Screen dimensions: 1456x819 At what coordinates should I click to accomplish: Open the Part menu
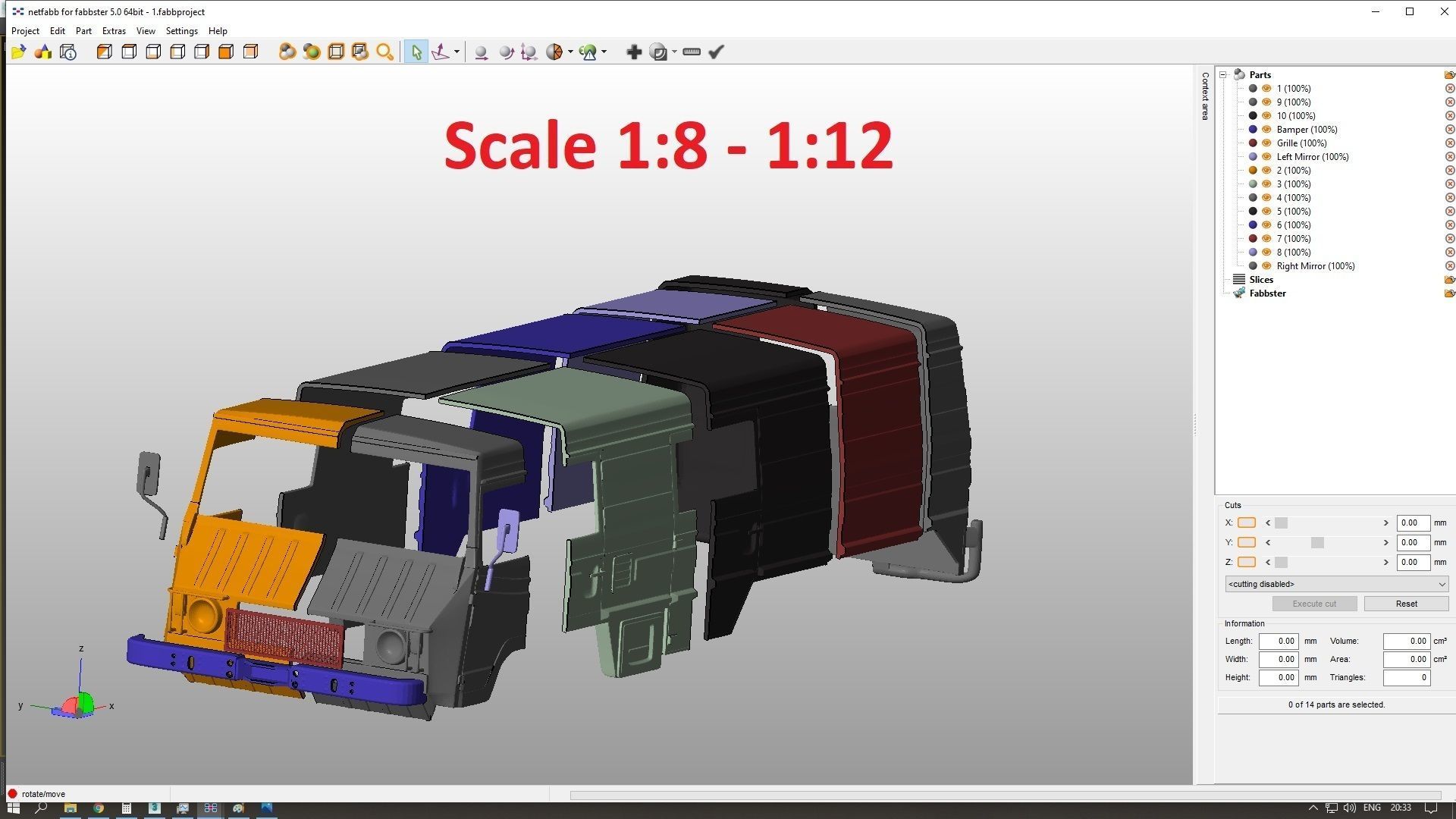point(83,31)
